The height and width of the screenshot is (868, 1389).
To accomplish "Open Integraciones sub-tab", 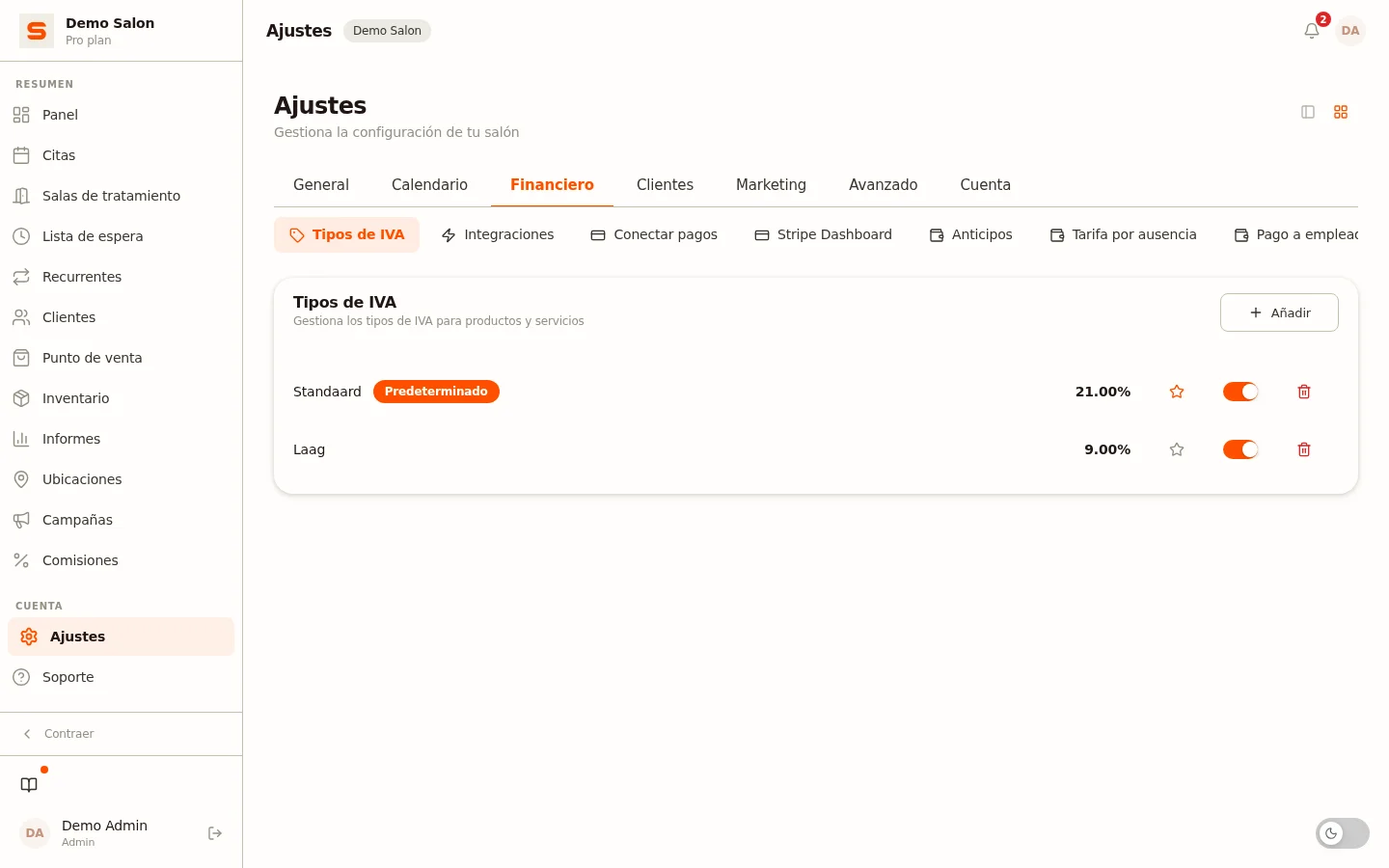I will tap(498, 234).
